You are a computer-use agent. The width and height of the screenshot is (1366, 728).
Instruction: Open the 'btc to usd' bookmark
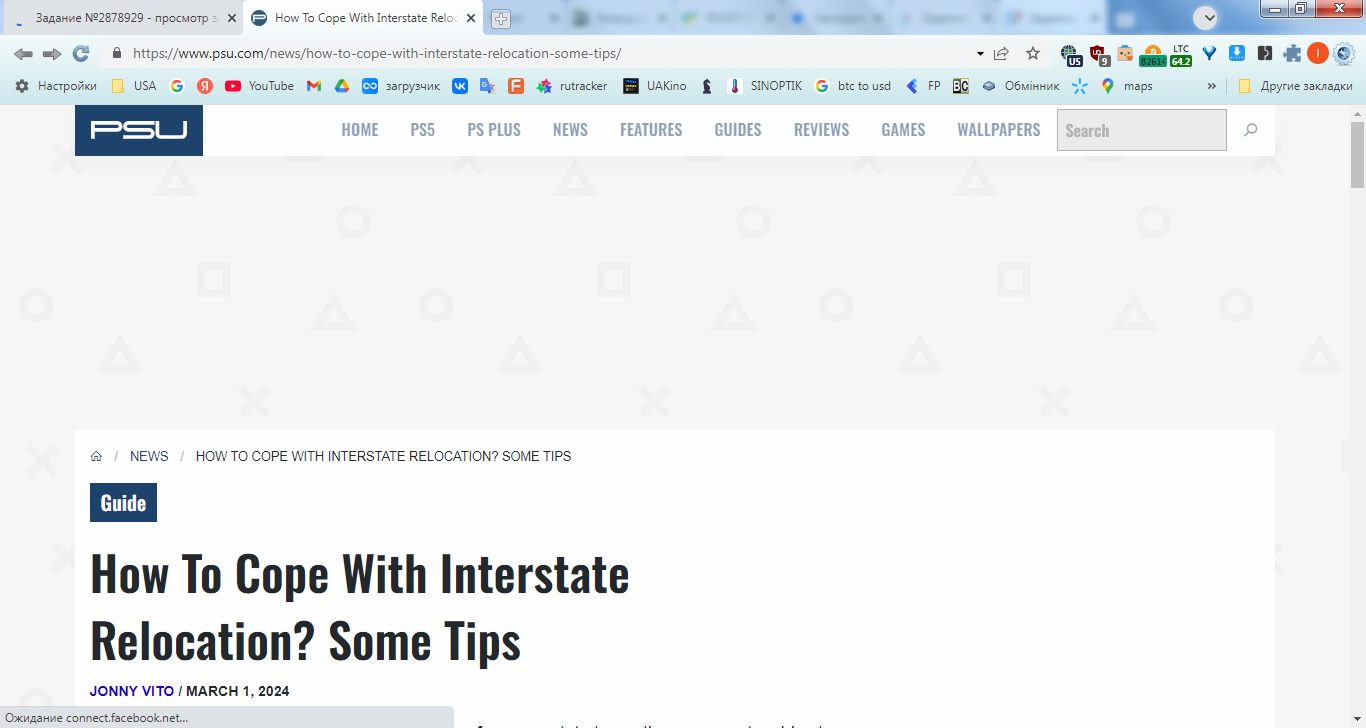click(853, 86)
